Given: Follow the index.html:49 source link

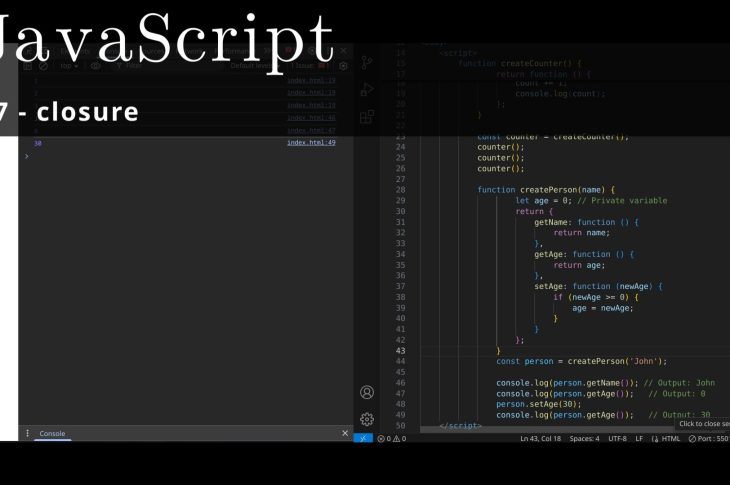Looking at the screenshot, I should (x=311, y=143).
